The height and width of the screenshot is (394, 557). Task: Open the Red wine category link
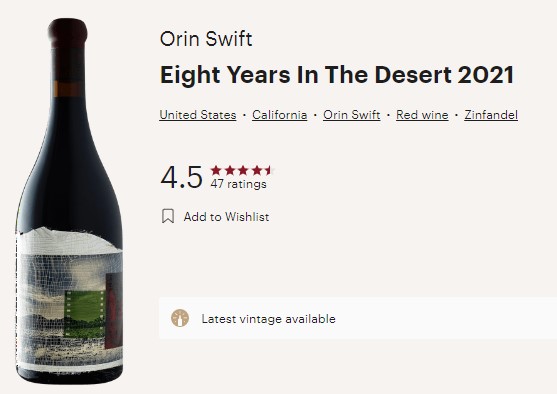pos(422,115)
